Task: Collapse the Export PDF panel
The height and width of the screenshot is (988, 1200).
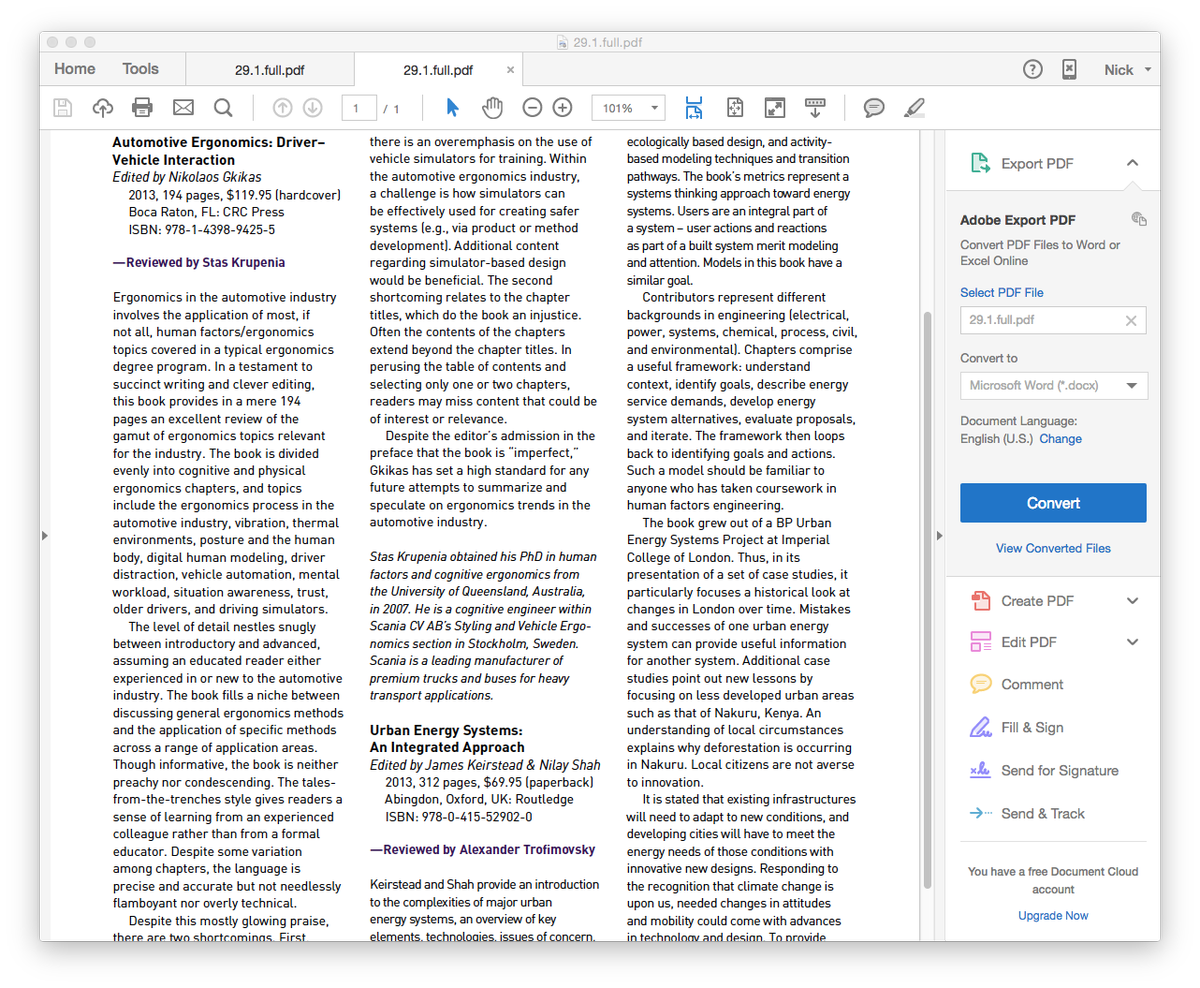Action: 1132,163
